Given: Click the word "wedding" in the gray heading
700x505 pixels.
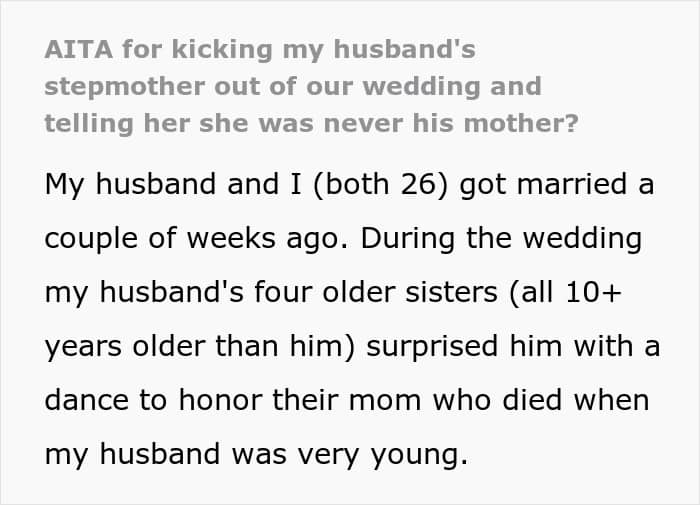Looking at the screenshot, I should [421, 86].
